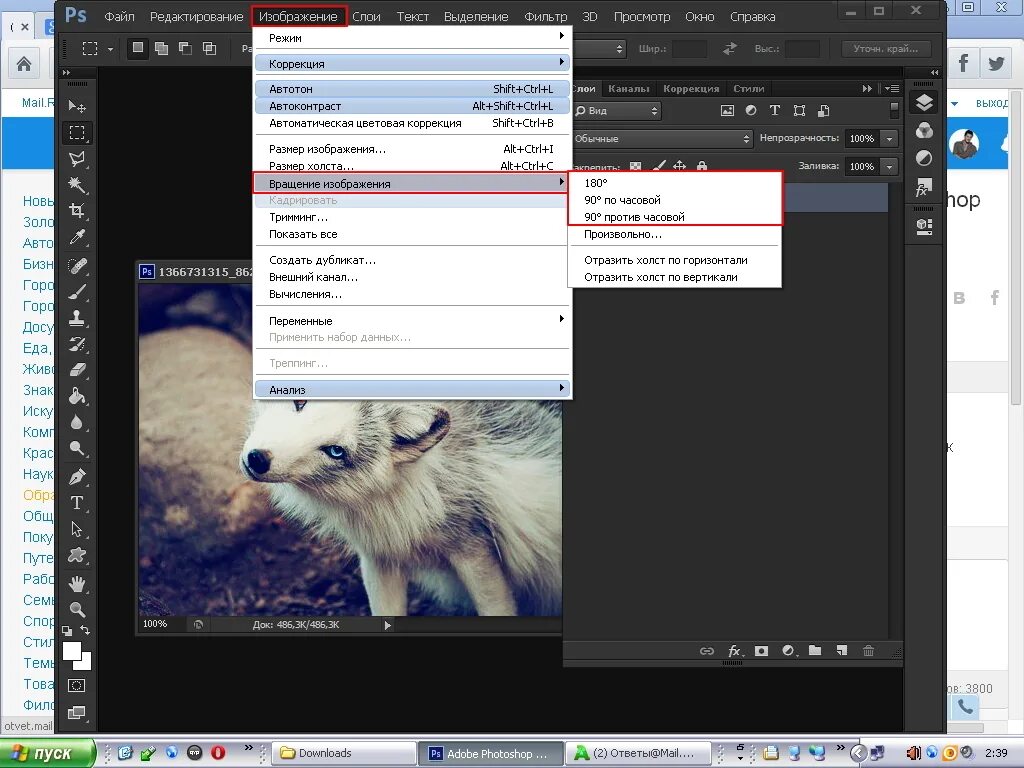Expand the Переменные submenu
Image resolution: width=1024 pixels, height=768 pixels.
412,321
